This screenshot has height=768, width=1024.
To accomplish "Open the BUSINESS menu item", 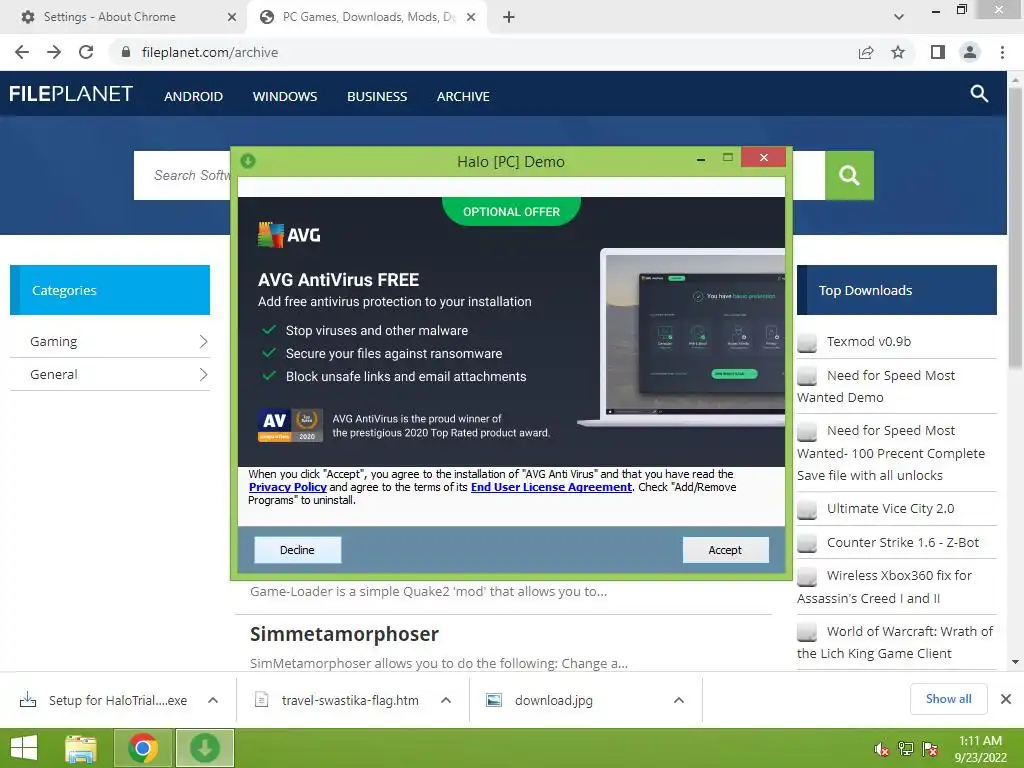I will point(377,97).
